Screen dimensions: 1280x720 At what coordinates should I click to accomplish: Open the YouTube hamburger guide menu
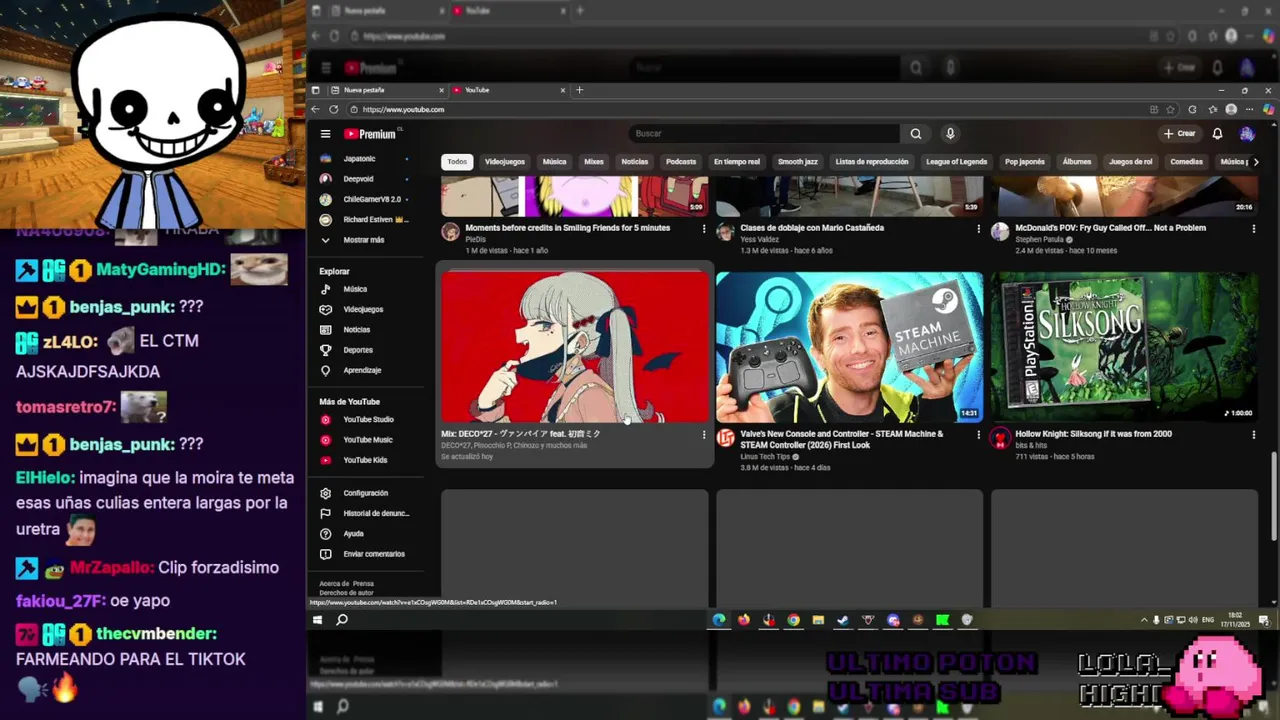click(x=325, y=134)
